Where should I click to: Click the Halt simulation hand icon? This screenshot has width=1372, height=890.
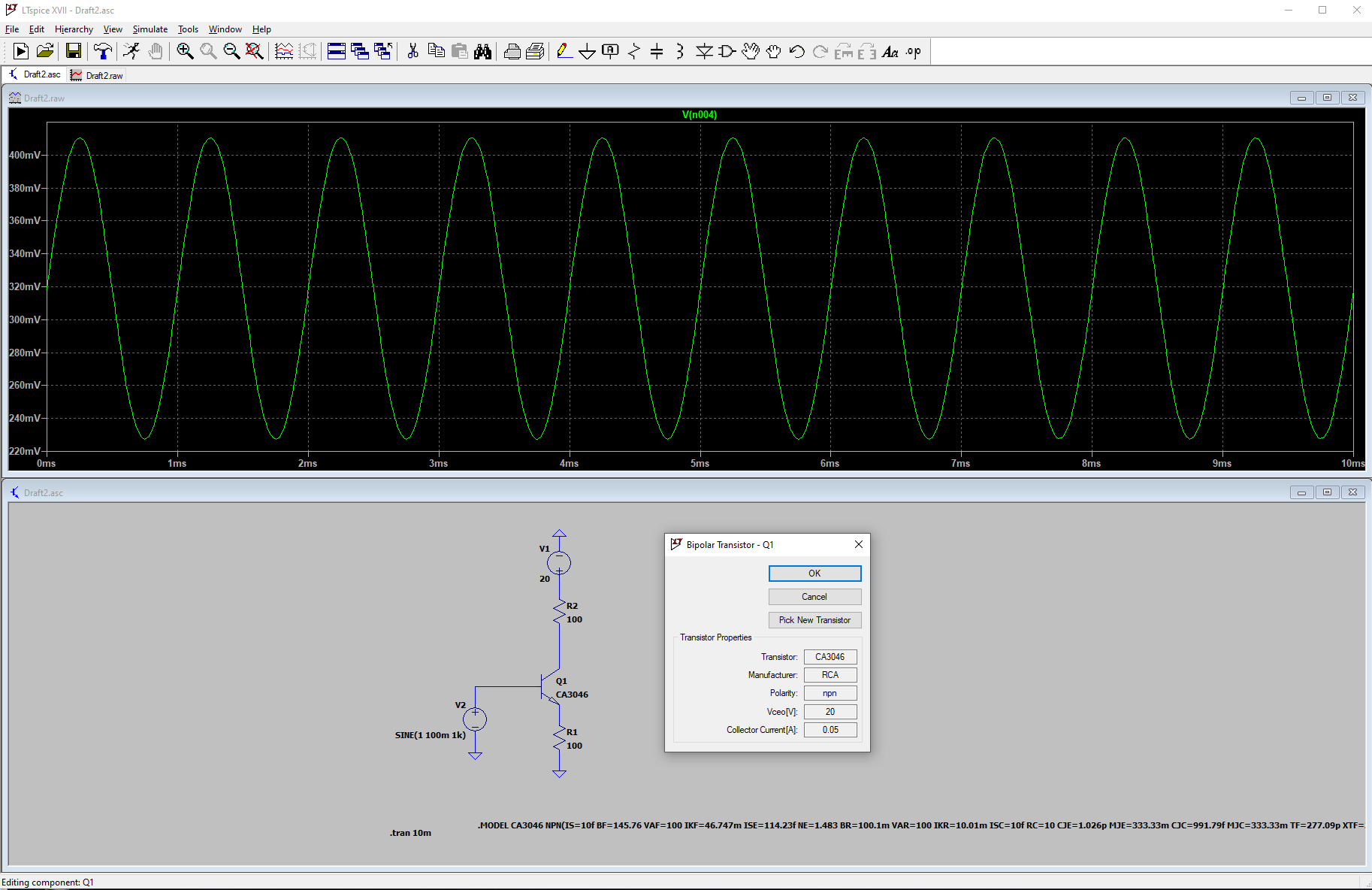click(155, 51)
